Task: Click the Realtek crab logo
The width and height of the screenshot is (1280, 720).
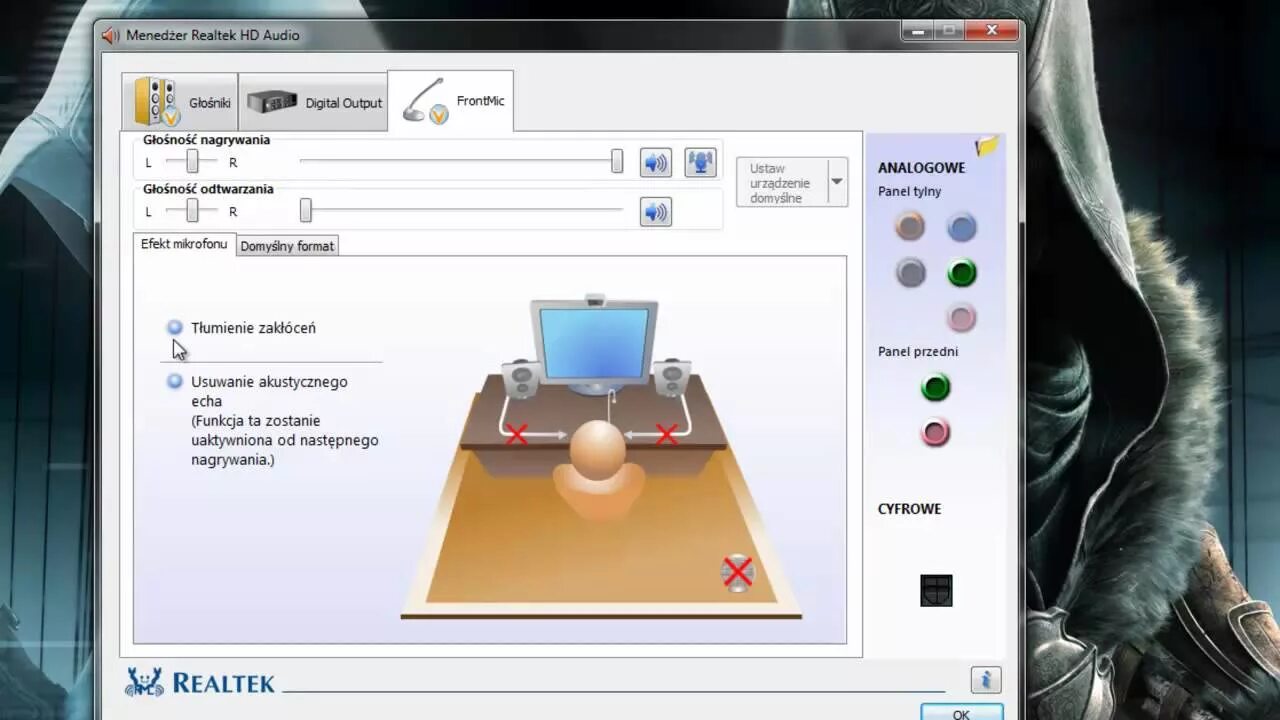Action: (144, 681)
